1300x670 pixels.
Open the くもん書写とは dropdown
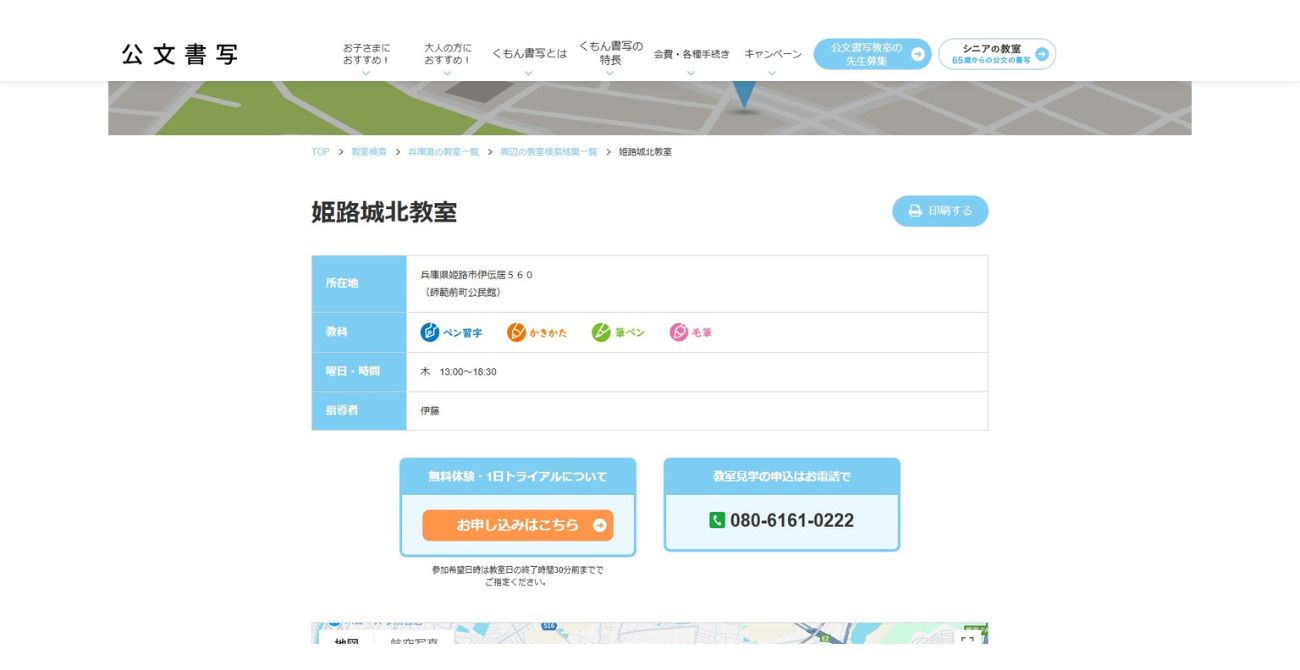coord(529,56)
